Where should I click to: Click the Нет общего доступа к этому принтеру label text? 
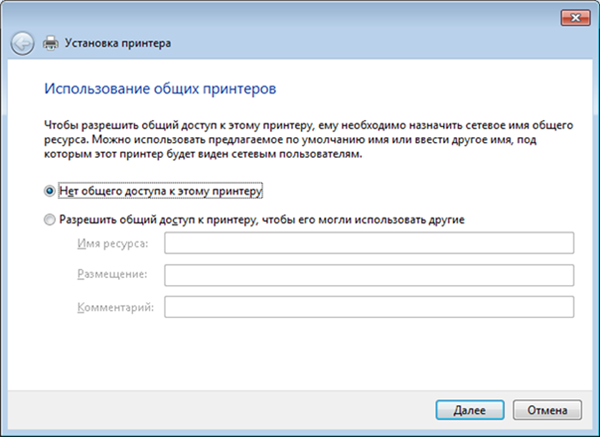coord(161,191)
